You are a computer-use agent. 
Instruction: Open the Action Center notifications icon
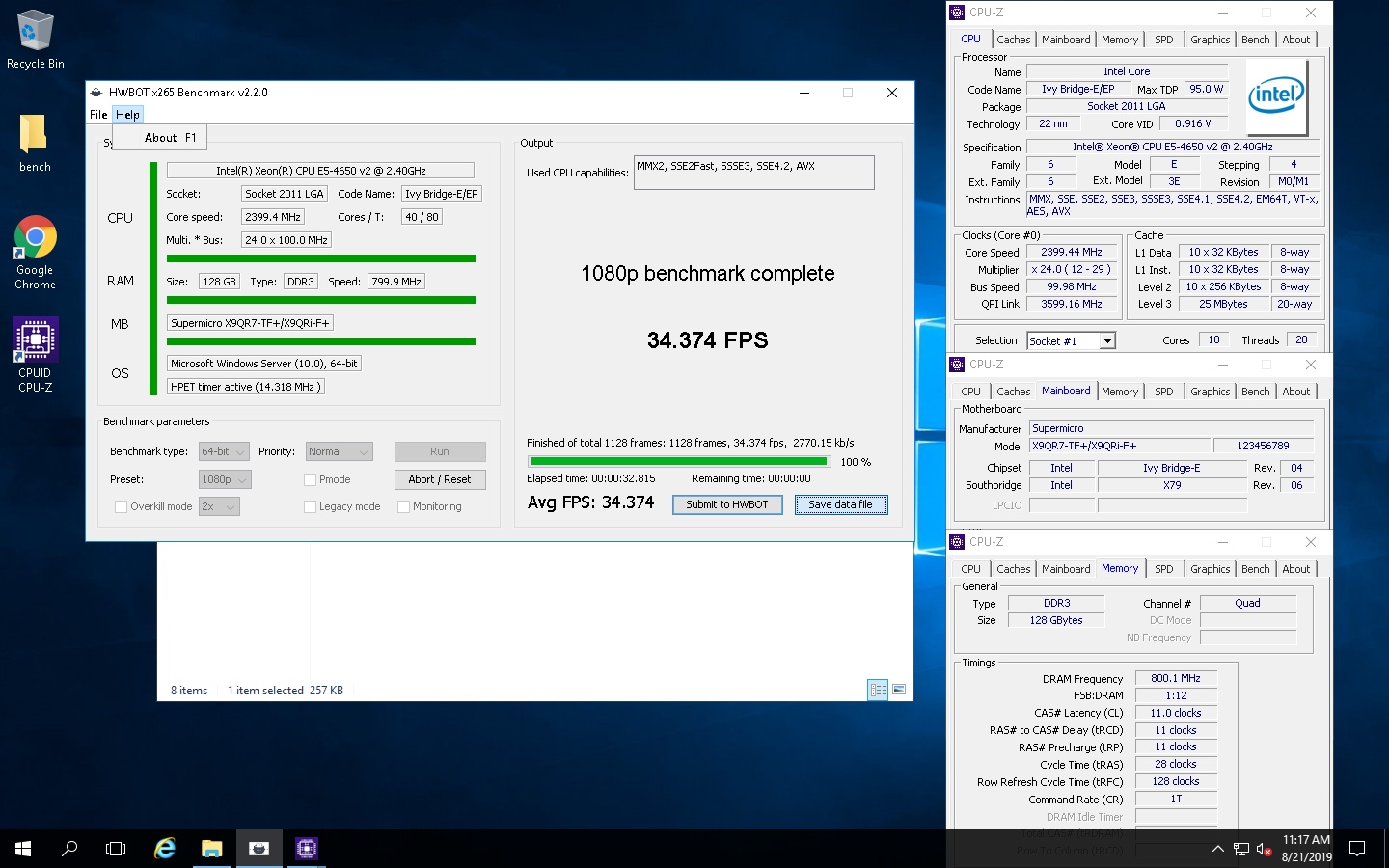click(1357, 849)
